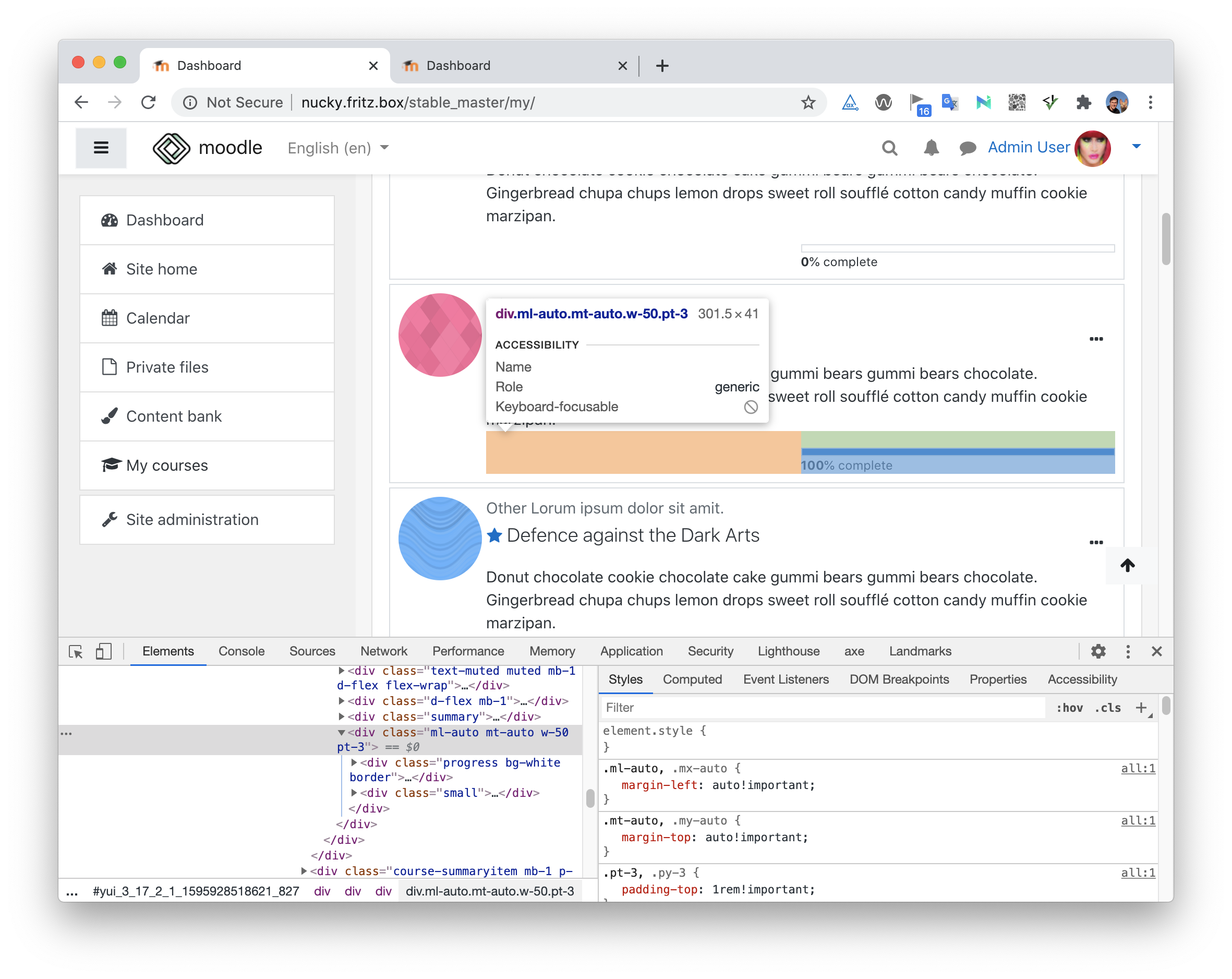
Task: Open DevTools settings gear
Action: (1098, 651)
